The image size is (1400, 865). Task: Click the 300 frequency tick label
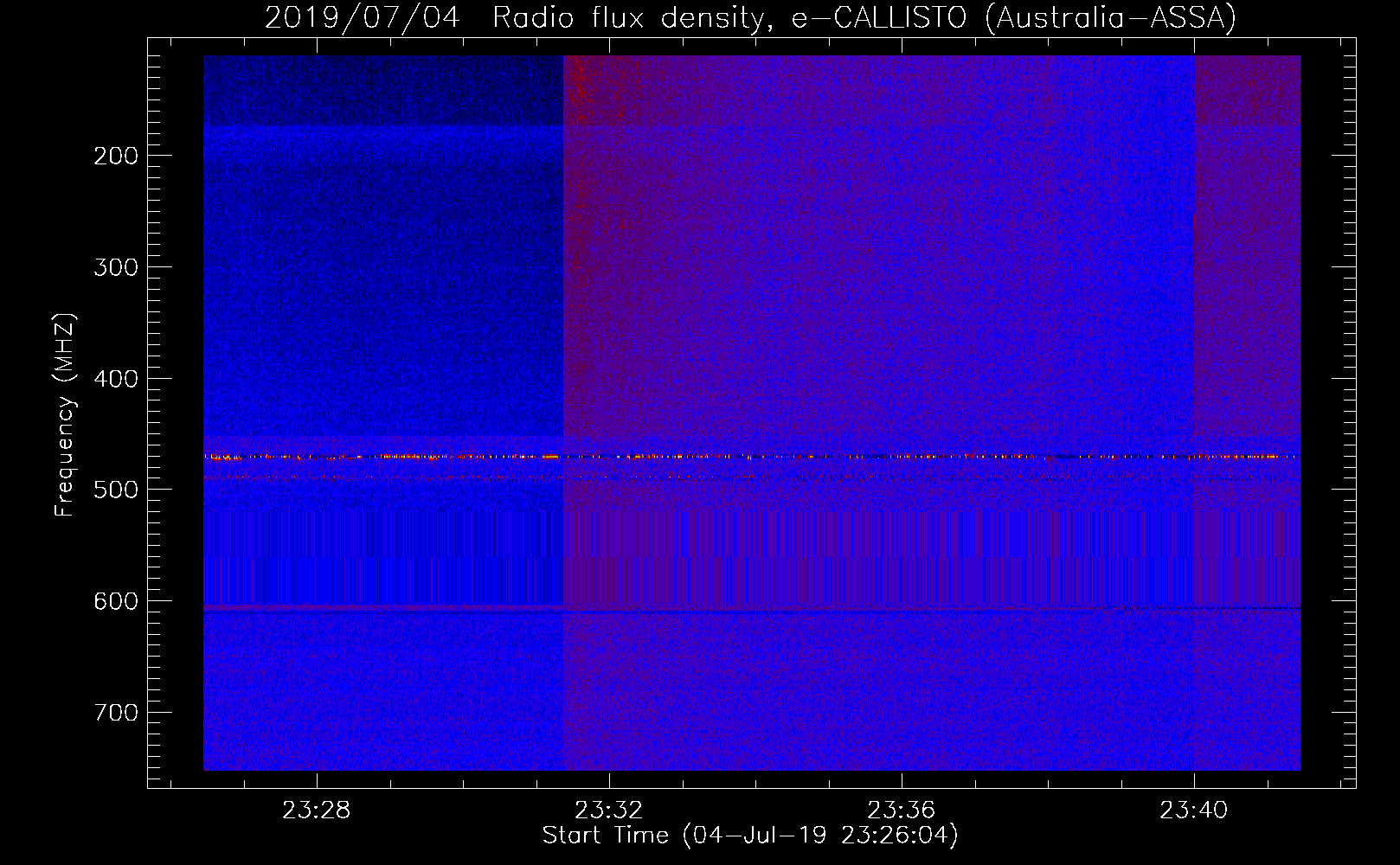(x=116, y=267)
